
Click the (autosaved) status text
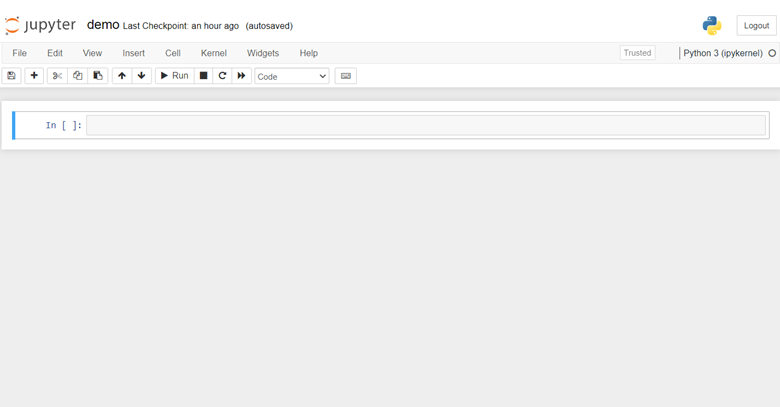coord(269,26)
